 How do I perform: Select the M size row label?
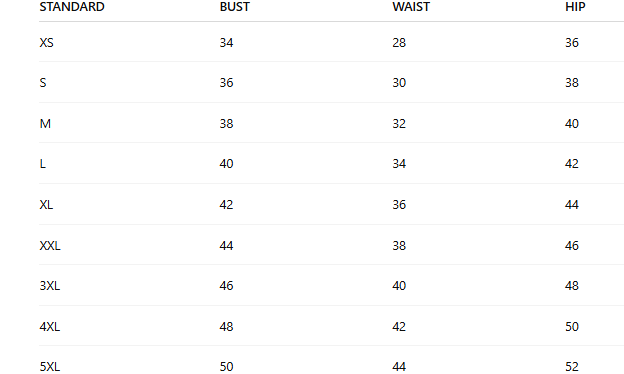(x=45, y=124)
